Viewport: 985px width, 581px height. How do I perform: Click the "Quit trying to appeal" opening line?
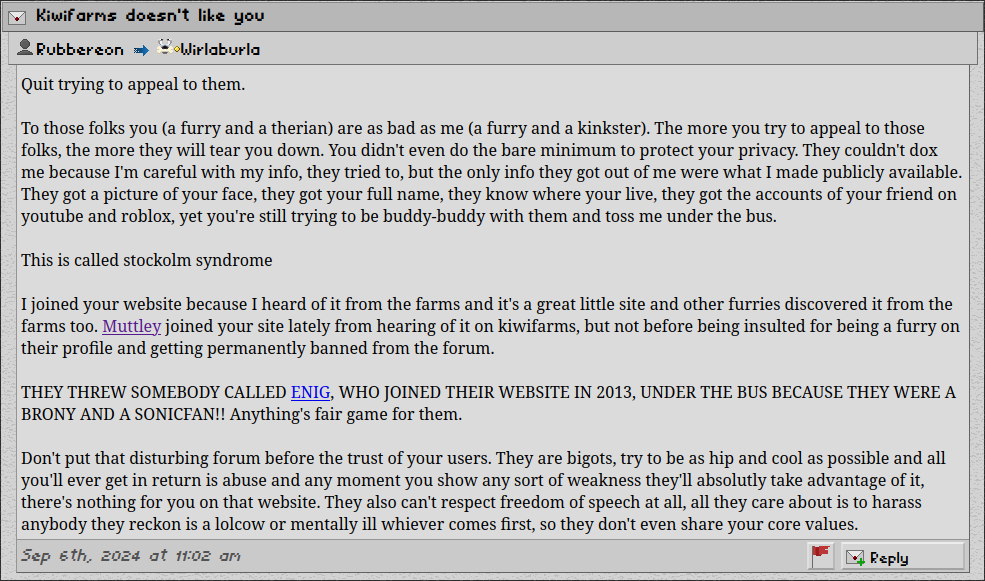click(133, 85)
